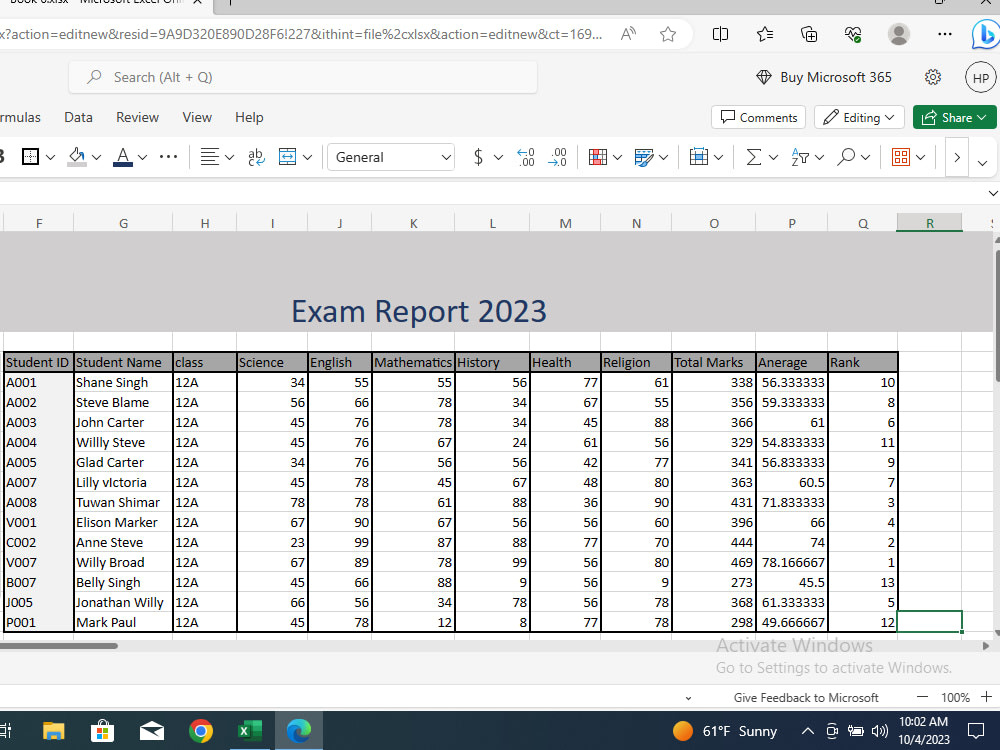Open the Borders tool
The width and height of the screenshot is (1000, 750).
tap(30, 157)
